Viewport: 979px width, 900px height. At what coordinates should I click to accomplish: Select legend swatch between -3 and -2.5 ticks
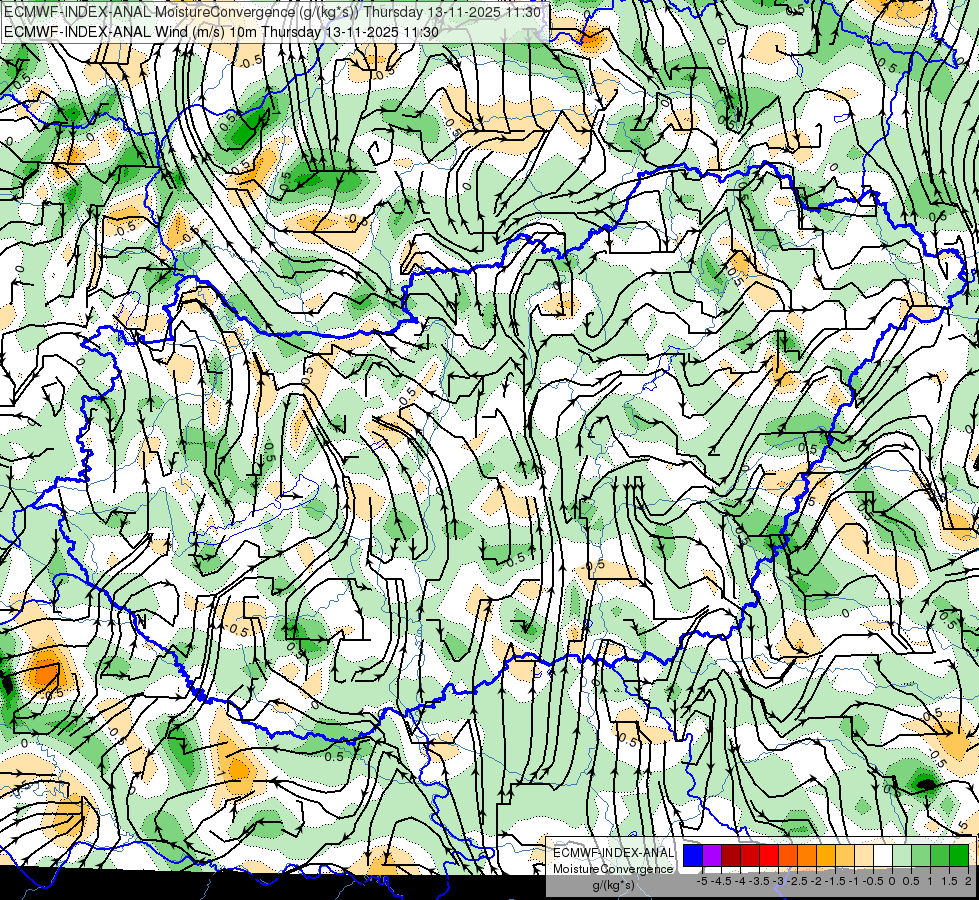[x=788, y=855]
